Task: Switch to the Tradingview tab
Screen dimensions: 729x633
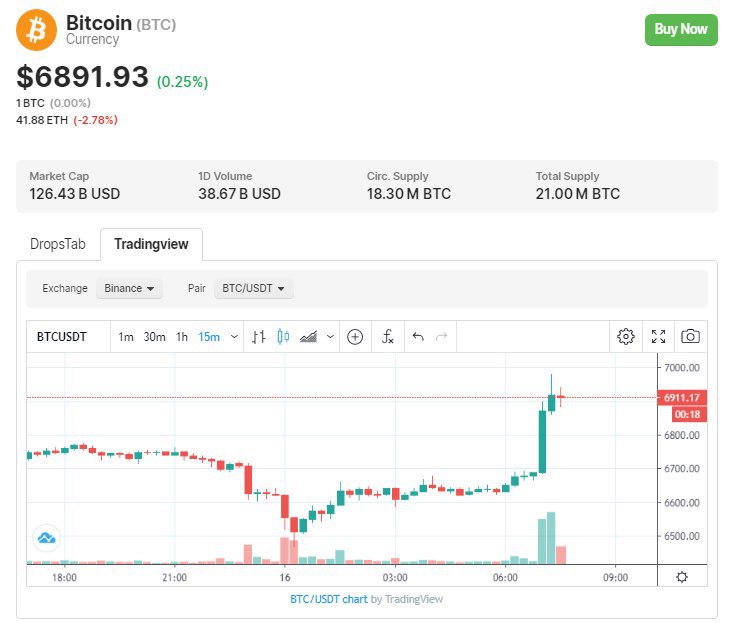Action: pos(152,244)
